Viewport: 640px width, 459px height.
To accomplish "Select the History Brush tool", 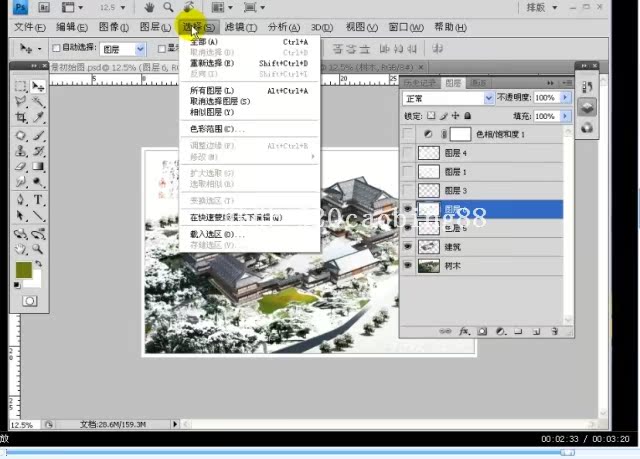I will pyautogui.click(x=38, y=151).
